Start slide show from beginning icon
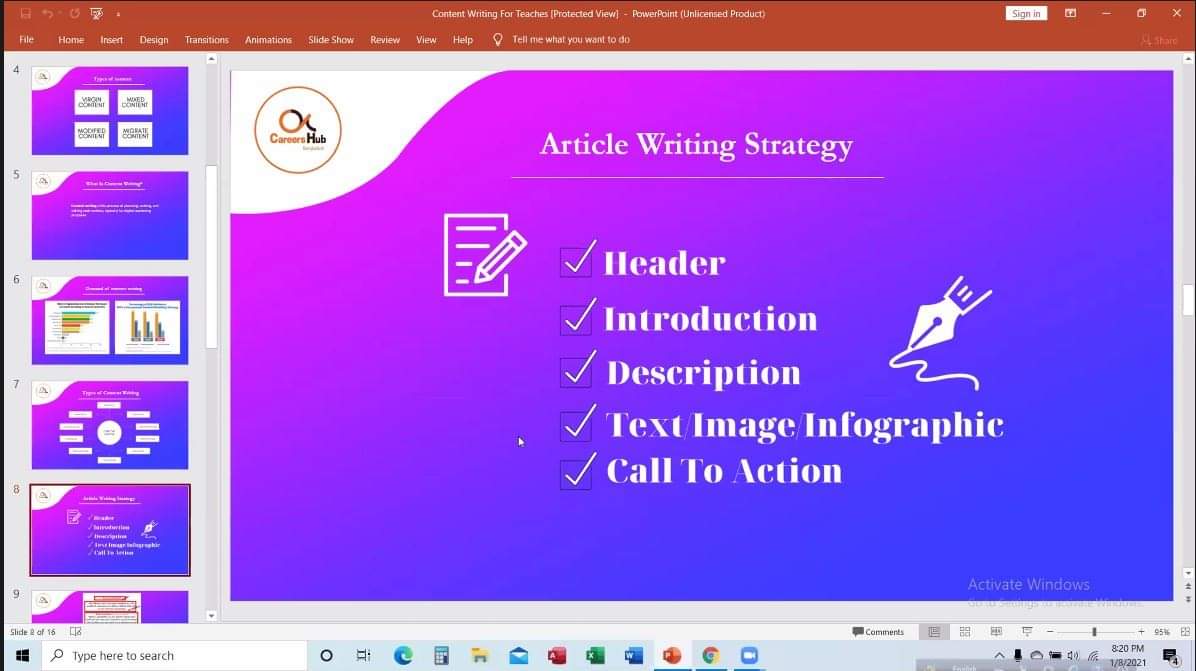The width and height of the screenshot is (1196, 671). [96, 14]
